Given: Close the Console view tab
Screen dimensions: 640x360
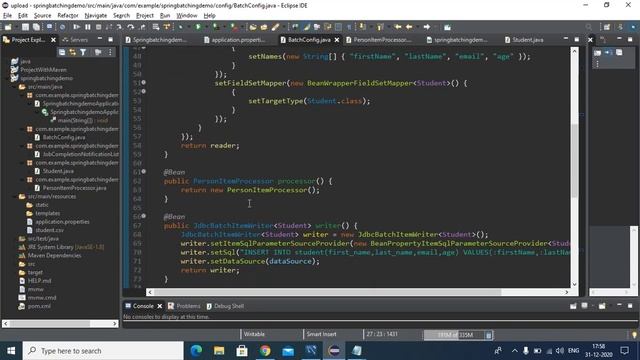Looking at the screenshot, I should 160,306.
